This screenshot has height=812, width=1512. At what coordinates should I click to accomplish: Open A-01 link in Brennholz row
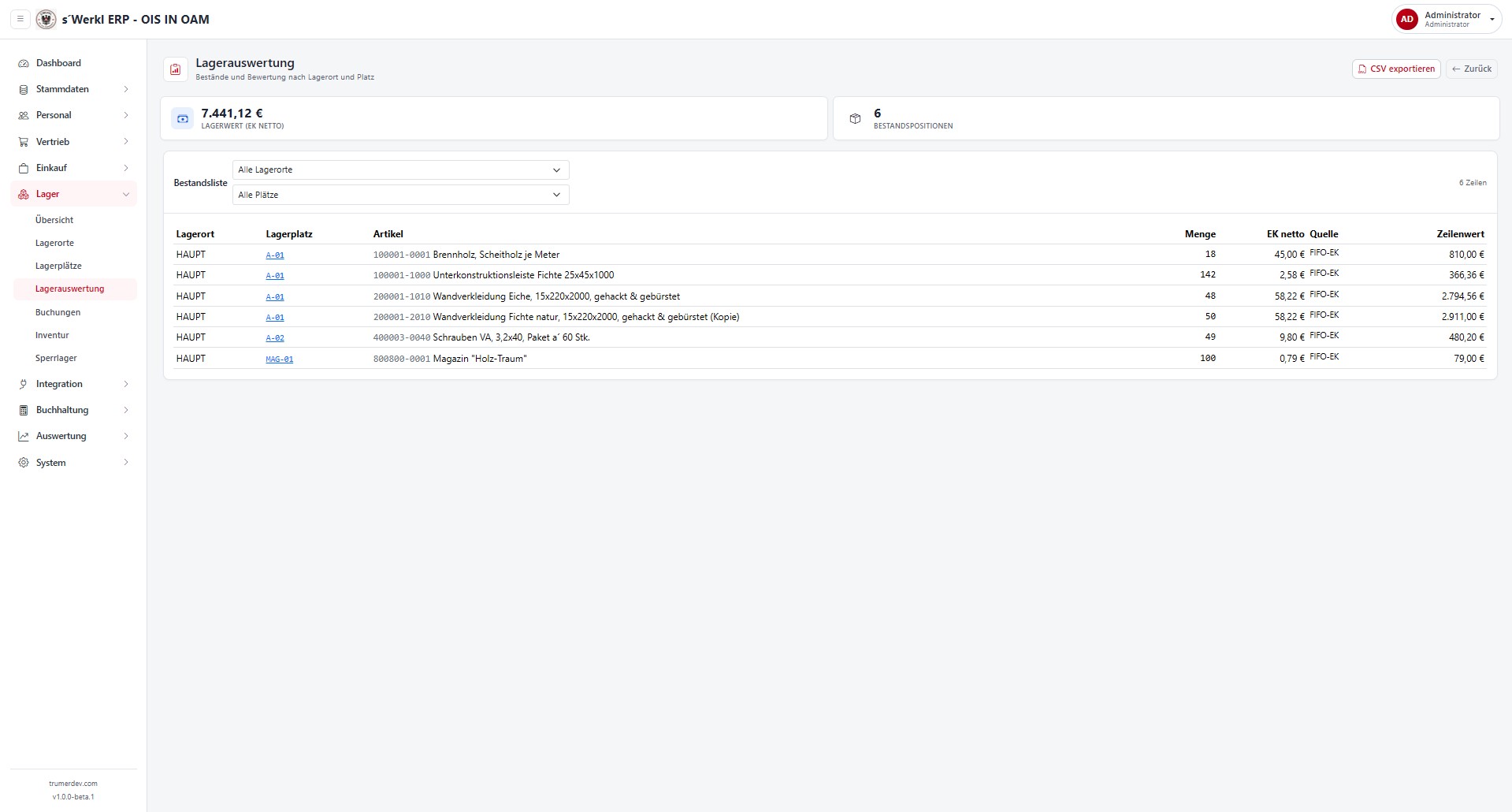(275, 255)
